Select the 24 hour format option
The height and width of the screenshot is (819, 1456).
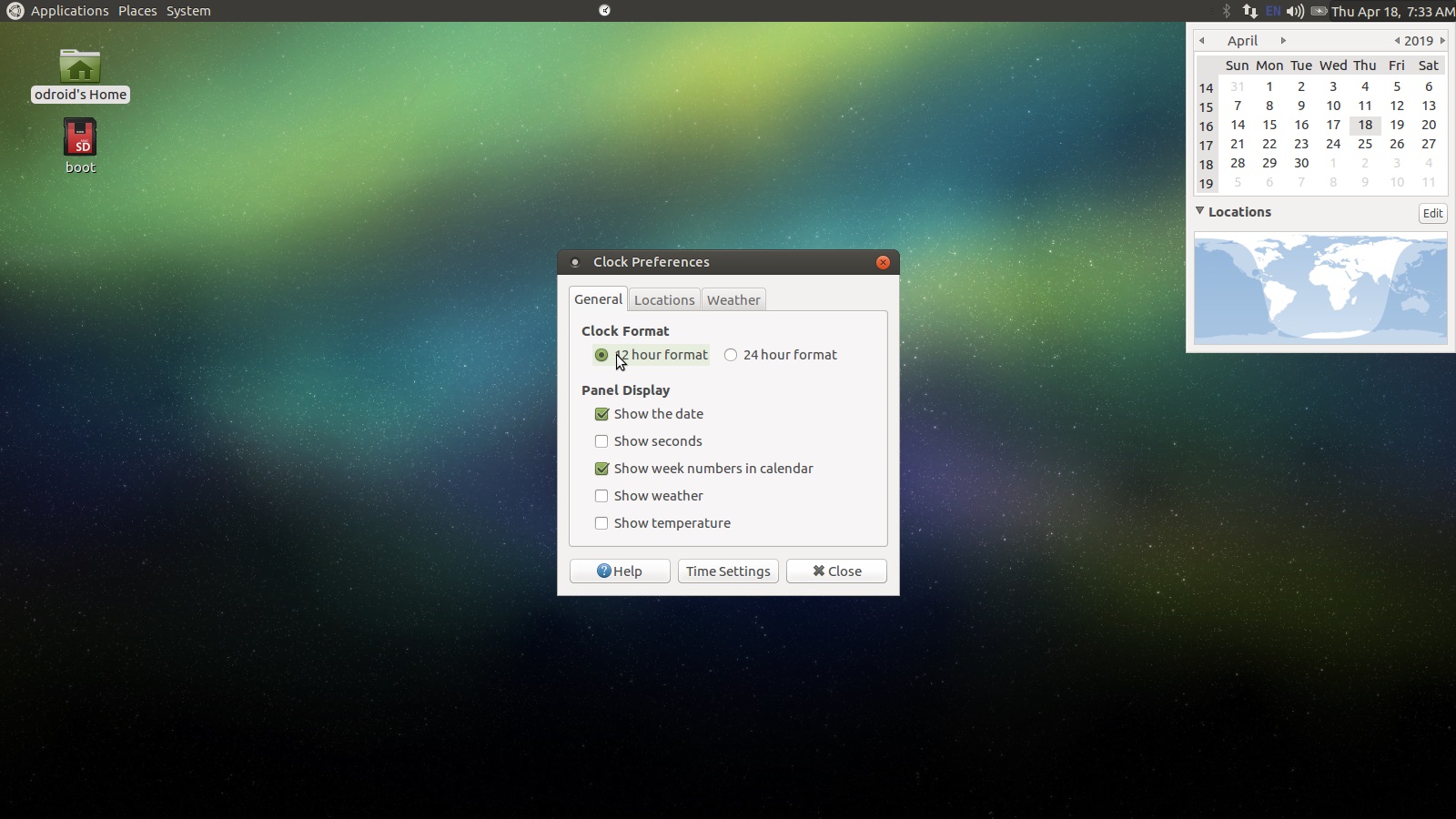click(x=731, y=355)
